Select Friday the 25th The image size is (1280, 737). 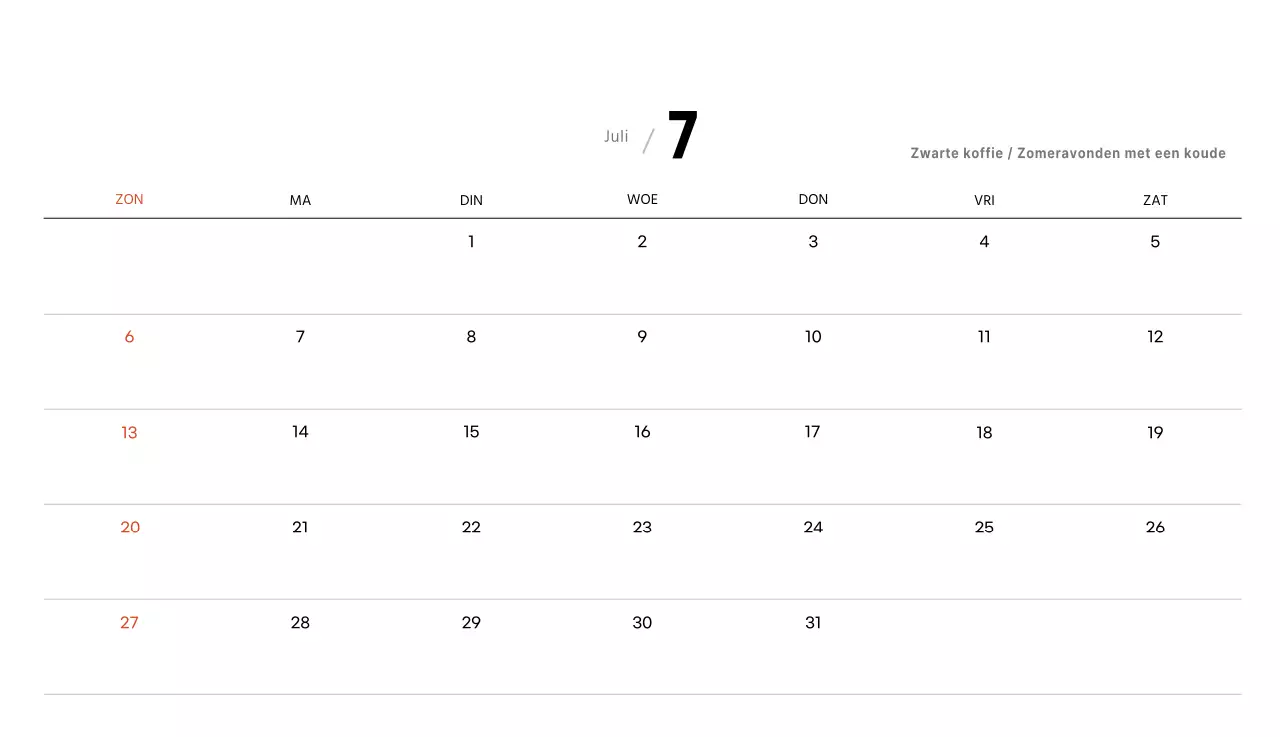coord(984,528)
